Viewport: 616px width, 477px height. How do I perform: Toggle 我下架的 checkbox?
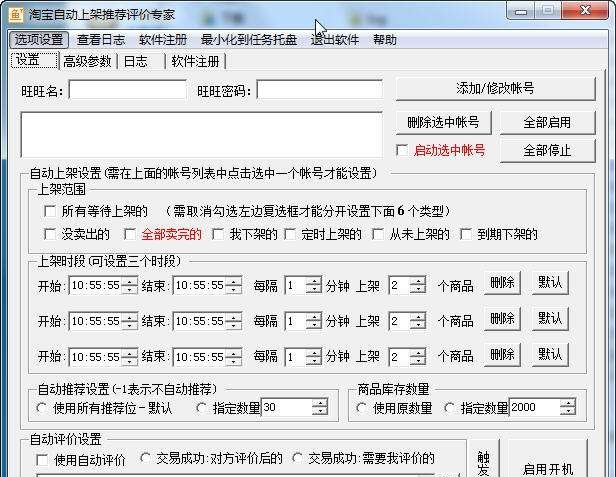coord(218,234)
